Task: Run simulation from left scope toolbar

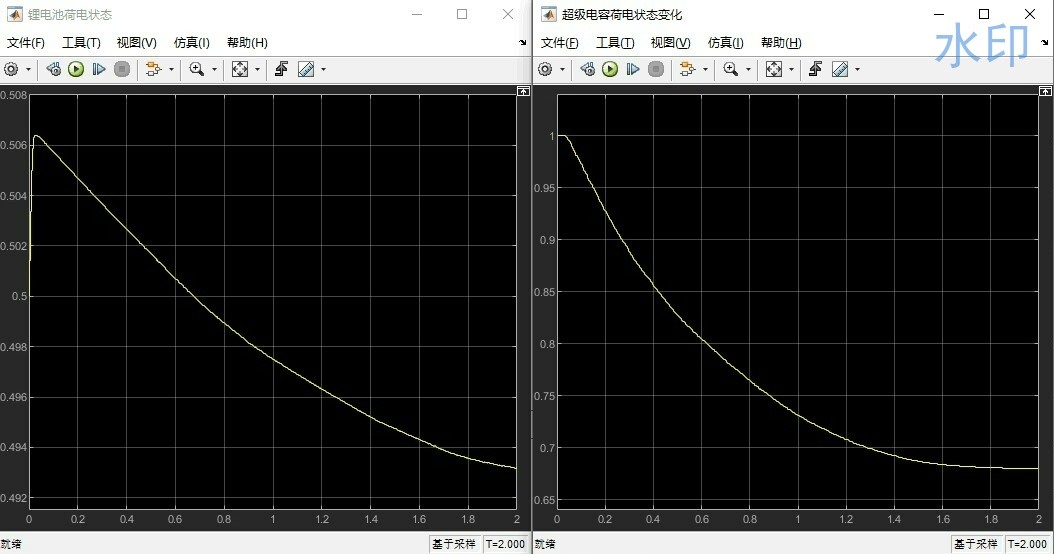Action: pyautogui.click(x=76, y=69)
